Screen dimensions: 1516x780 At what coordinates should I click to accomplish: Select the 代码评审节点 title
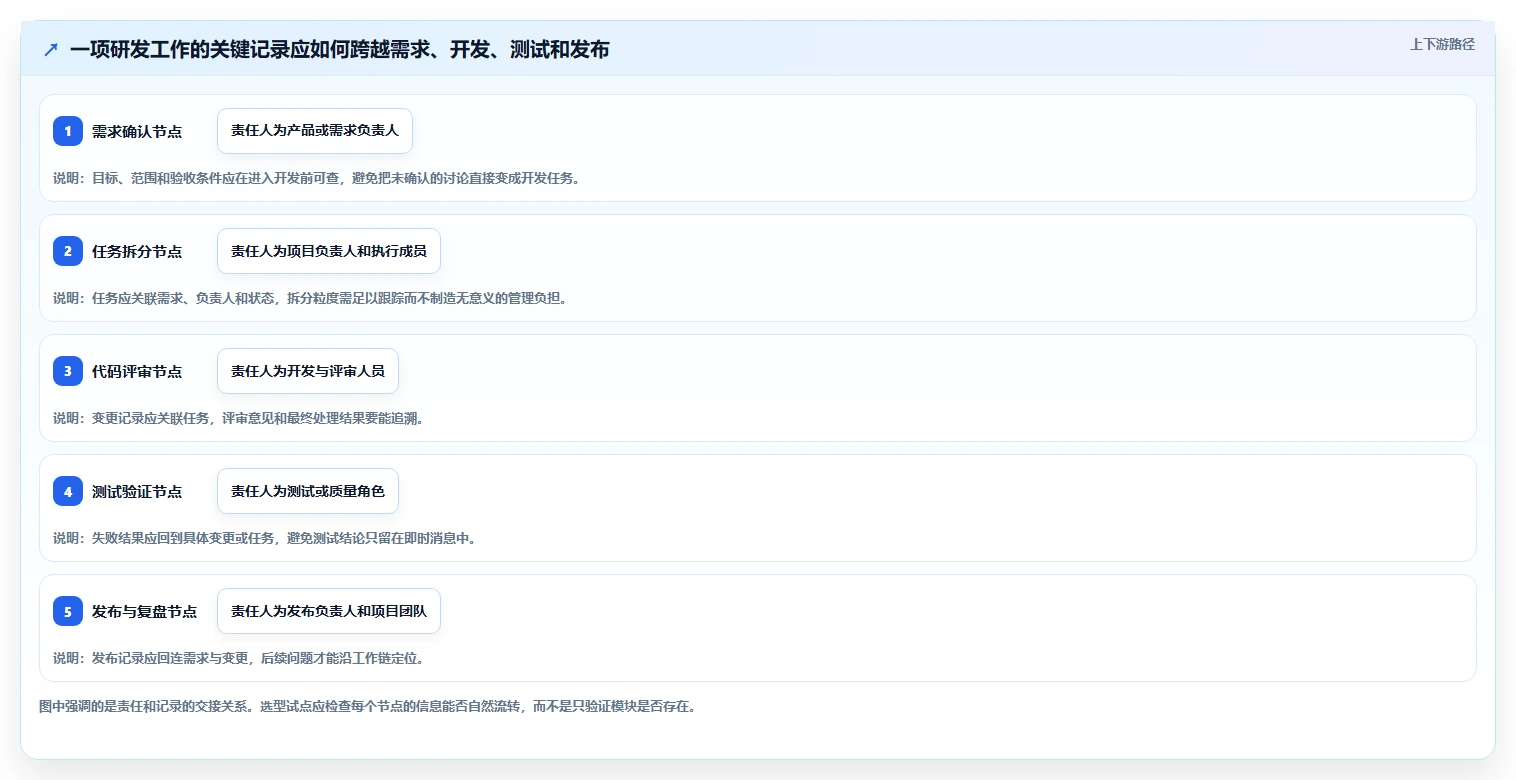coord(137,371)
